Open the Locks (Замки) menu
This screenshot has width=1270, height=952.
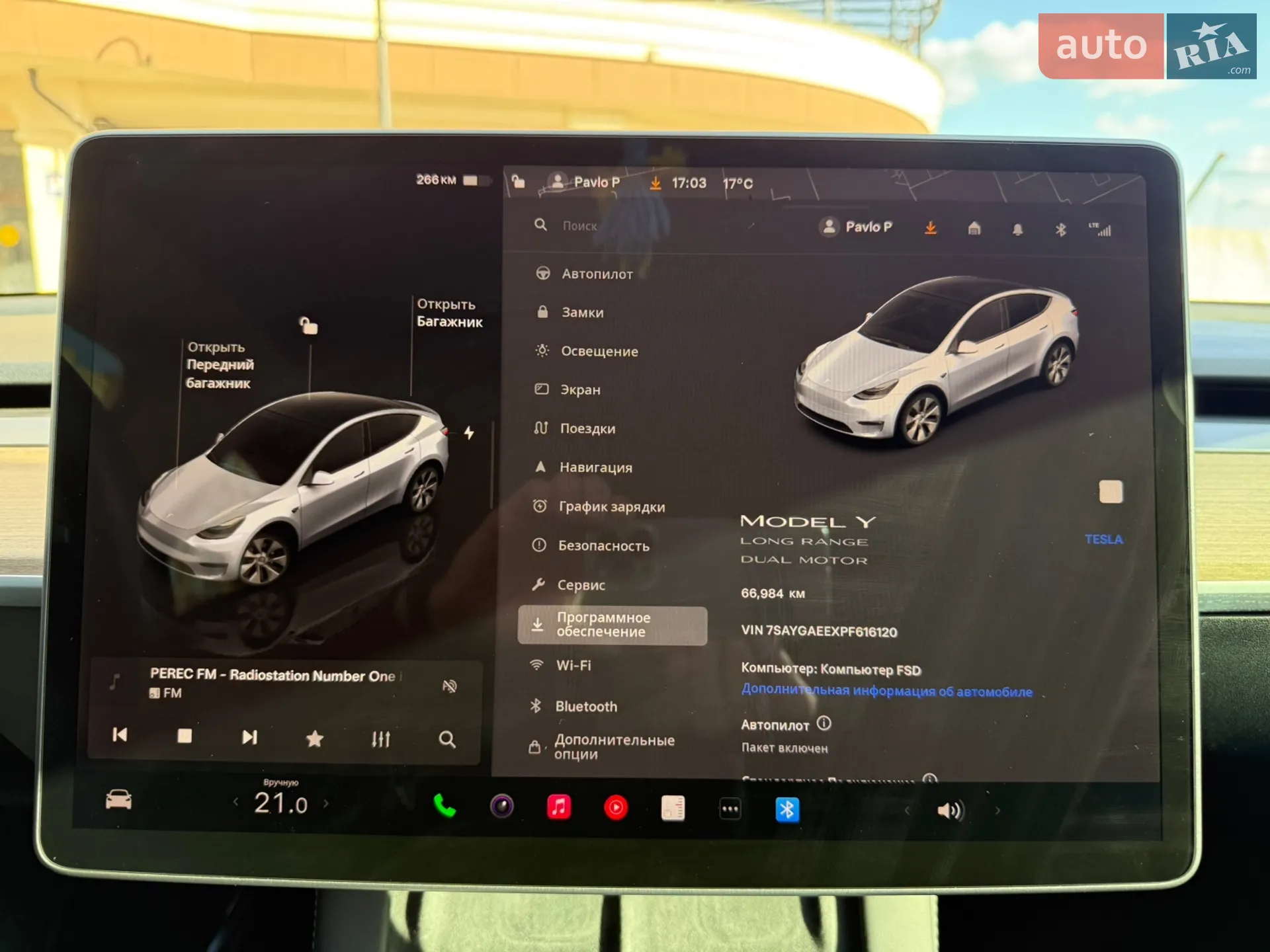(x=570, y=312)
